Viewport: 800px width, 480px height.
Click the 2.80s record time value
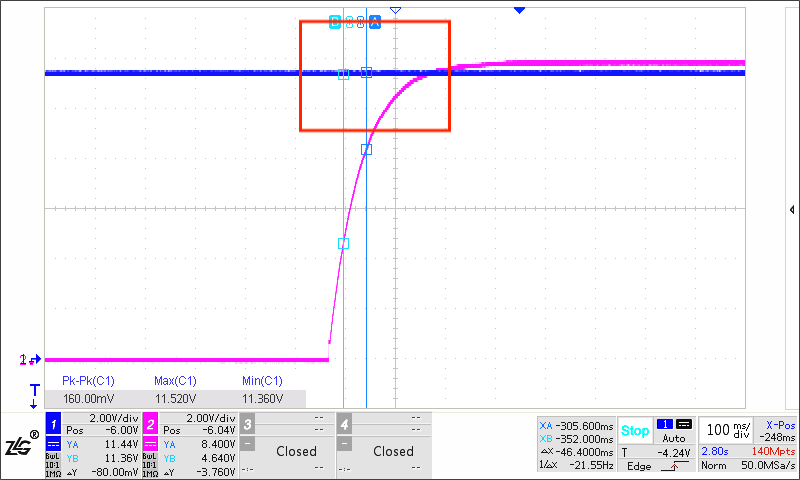715,451
